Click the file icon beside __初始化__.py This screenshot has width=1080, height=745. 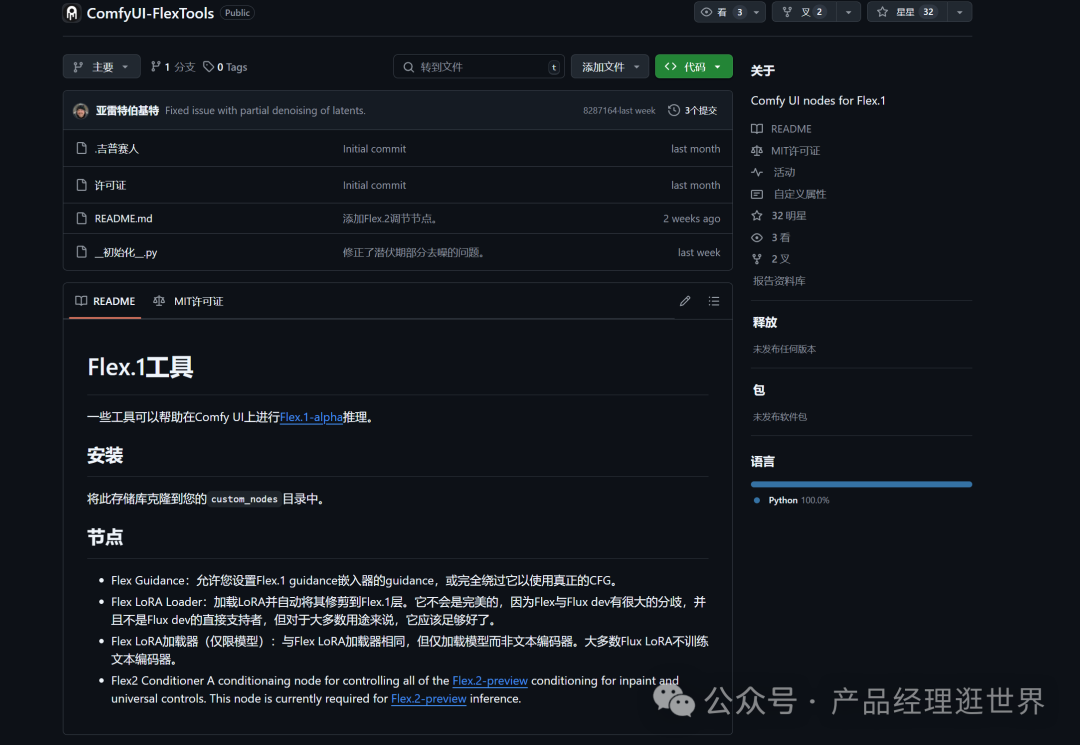81,252
